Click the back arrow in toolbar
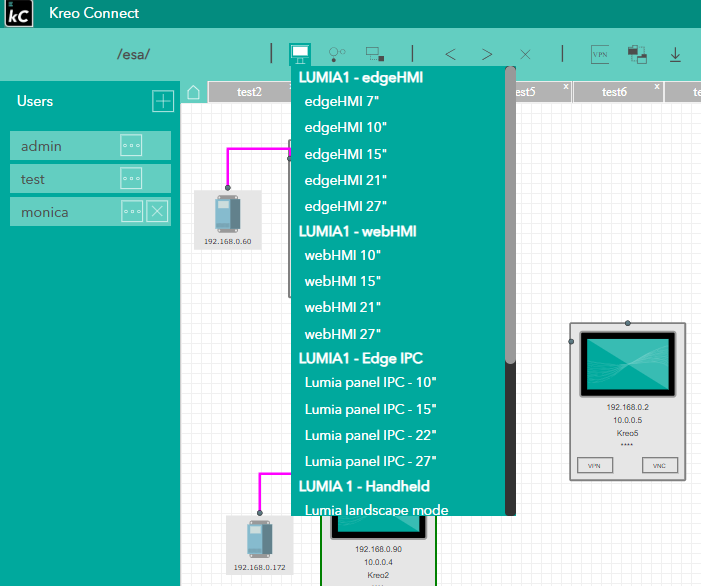Viewport: 701px width, 586px height. coord(450,54)
